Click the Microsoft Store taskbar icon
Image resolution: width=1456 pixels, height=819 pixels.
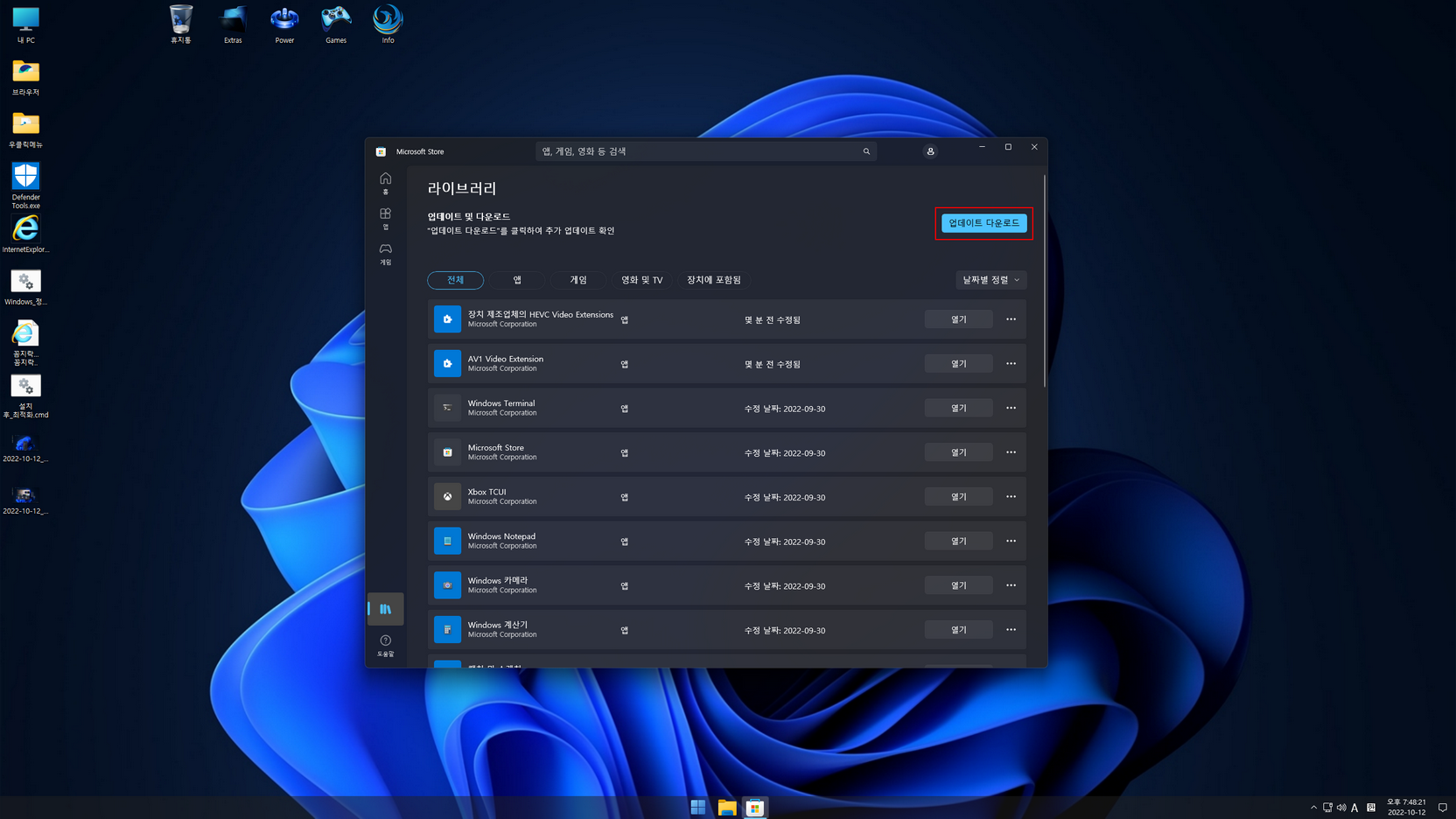pyautogui.click(x=755, y=808)
